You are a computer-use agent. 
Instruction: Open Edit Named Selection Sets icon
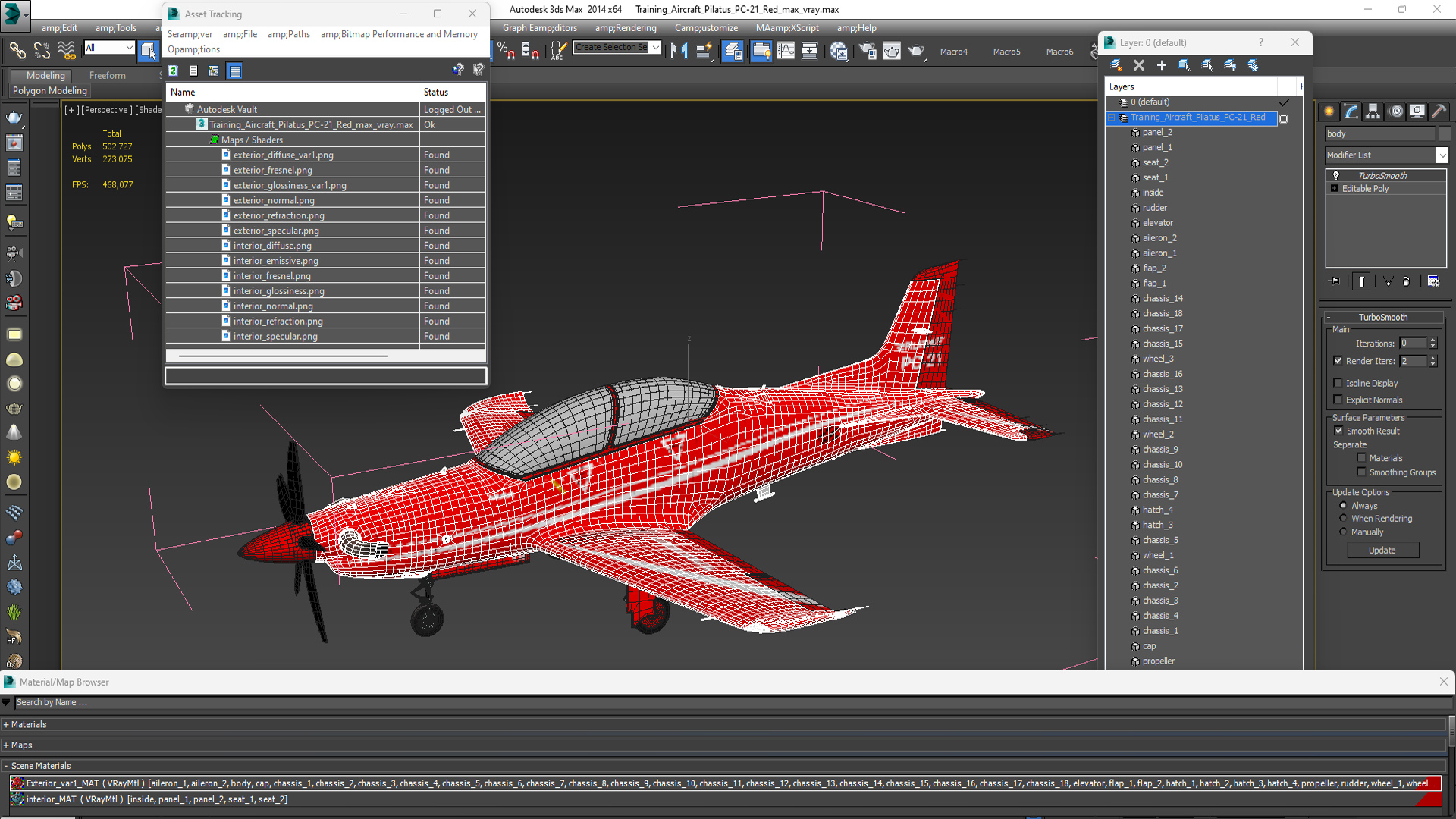coord(557,50)
